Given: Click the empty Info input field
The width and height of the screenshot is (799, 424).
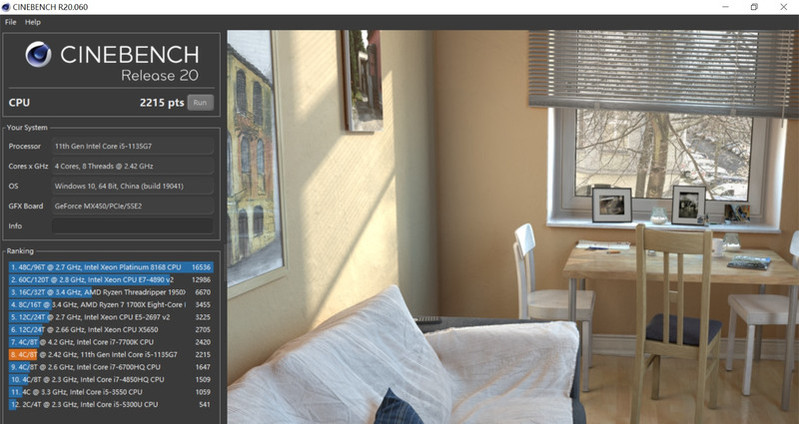Looking at the screenshot, I should tap(132, 226).
